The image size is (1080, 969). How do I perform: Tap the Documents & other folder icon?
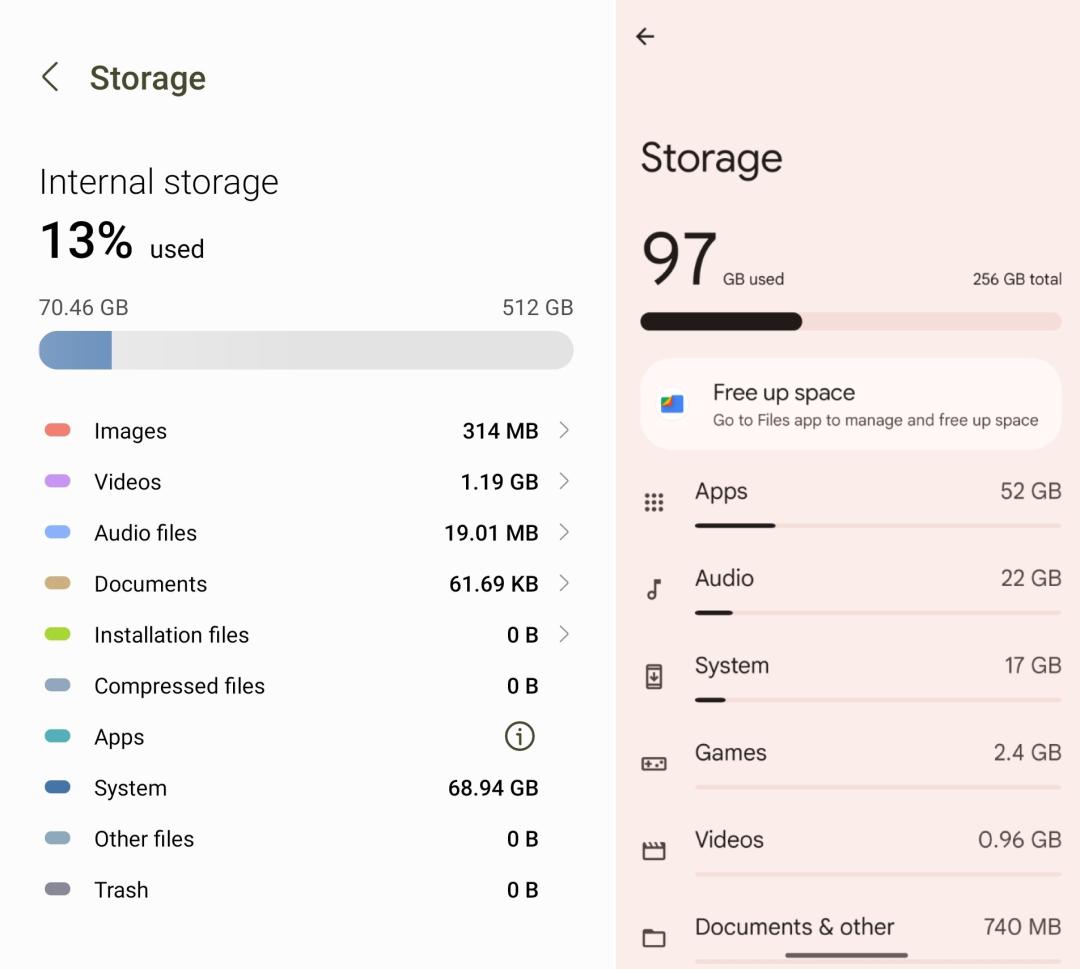(x=654, y=938)
